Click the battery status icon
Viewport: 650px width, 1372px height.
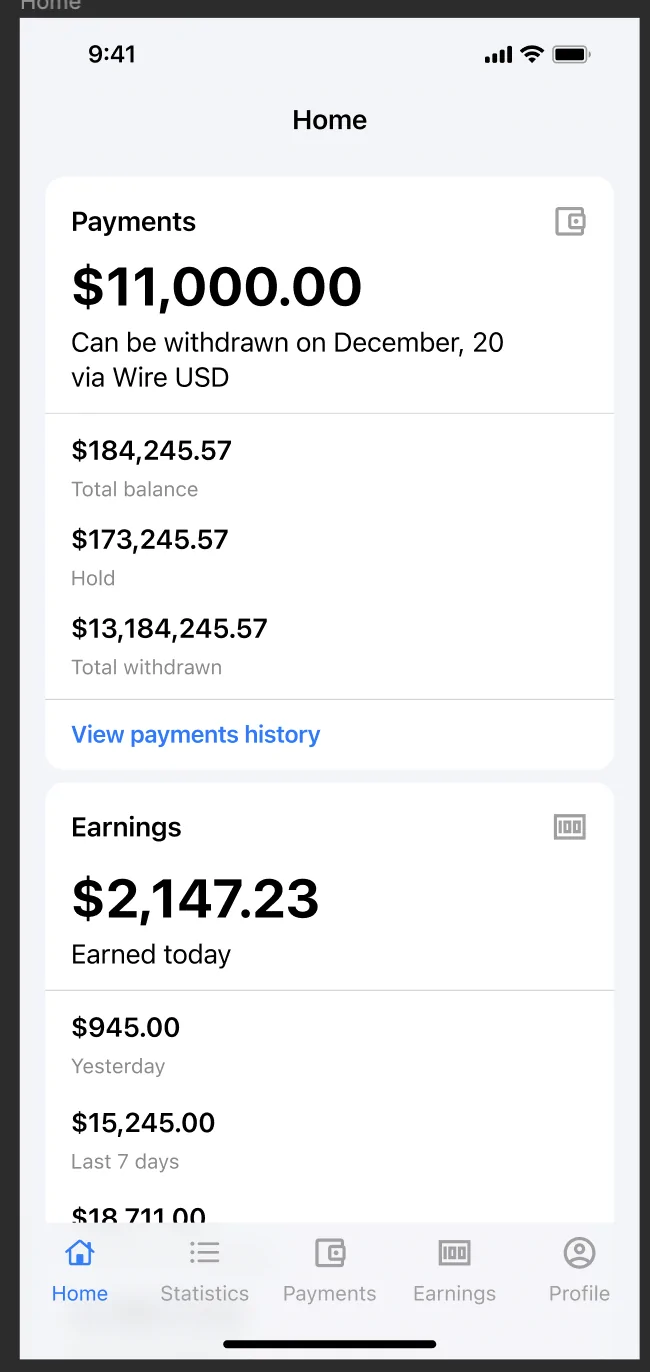pos(572,54)
